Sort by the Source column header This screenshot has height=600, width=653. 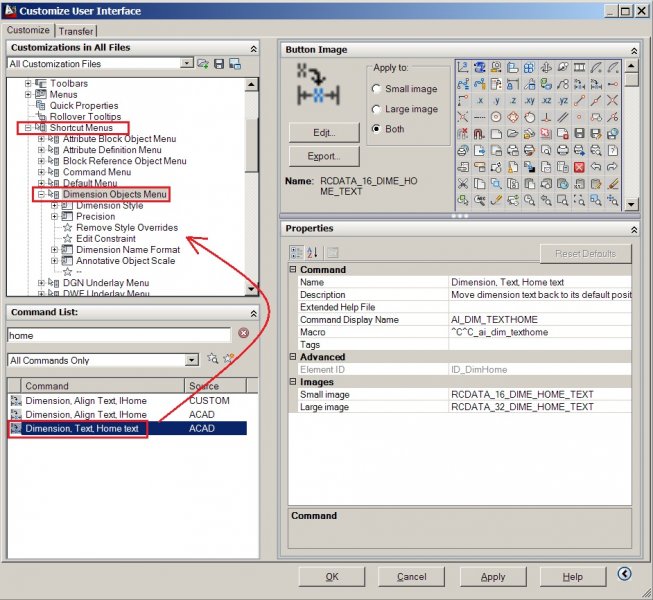(x=215, y=386)
